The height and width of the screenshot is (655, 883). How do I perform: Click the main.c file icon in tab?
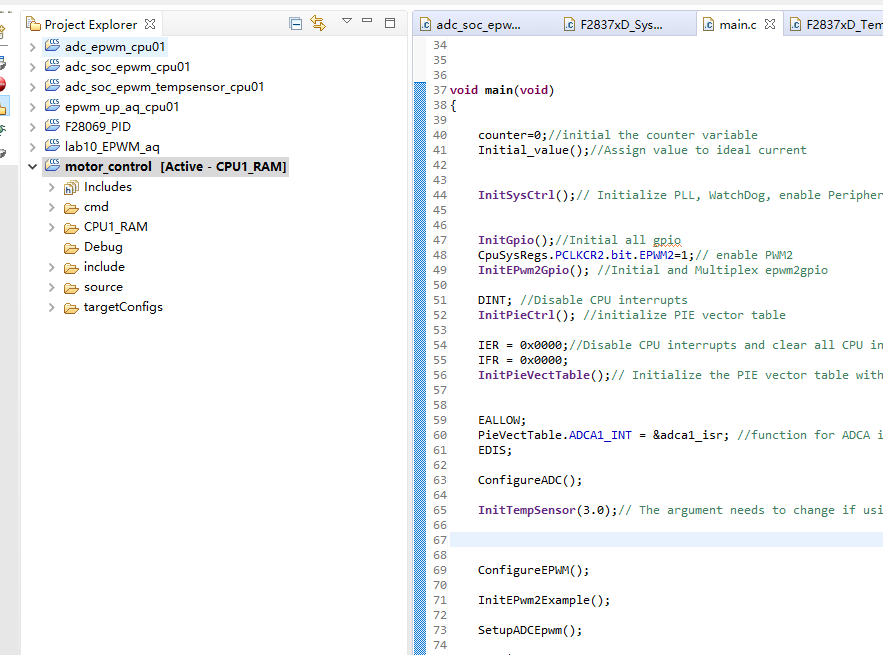click(708, 24)
